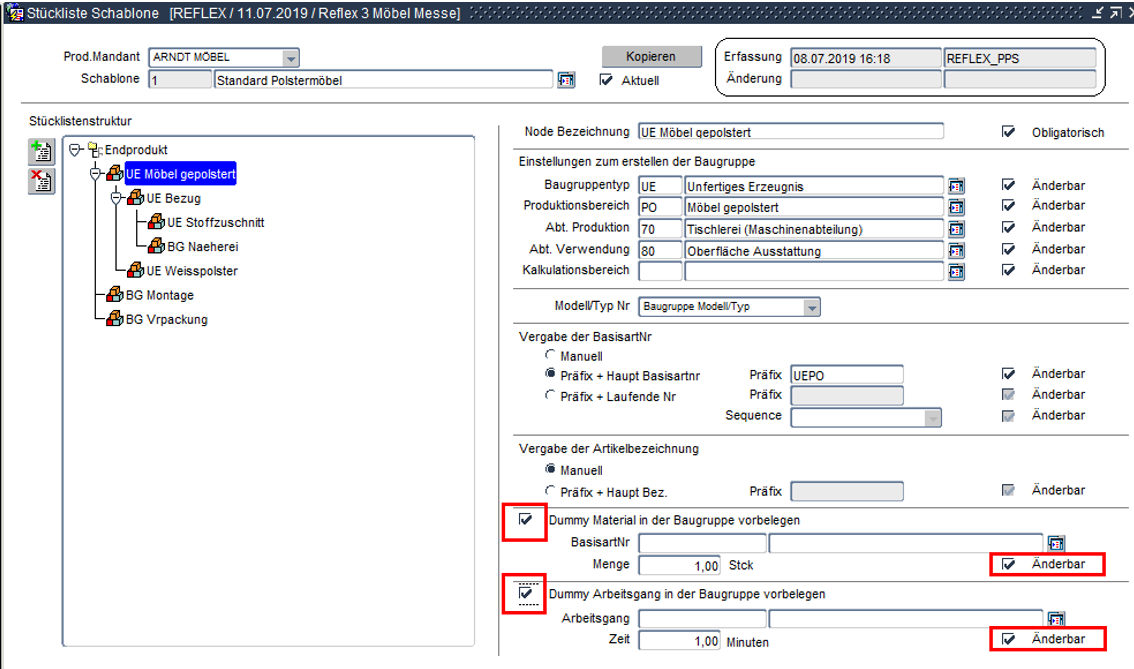Click the Node Bezeichnung input field
Image resolution: width=1134 pixels, height=669 pixels.
click(x=790, y=132)
